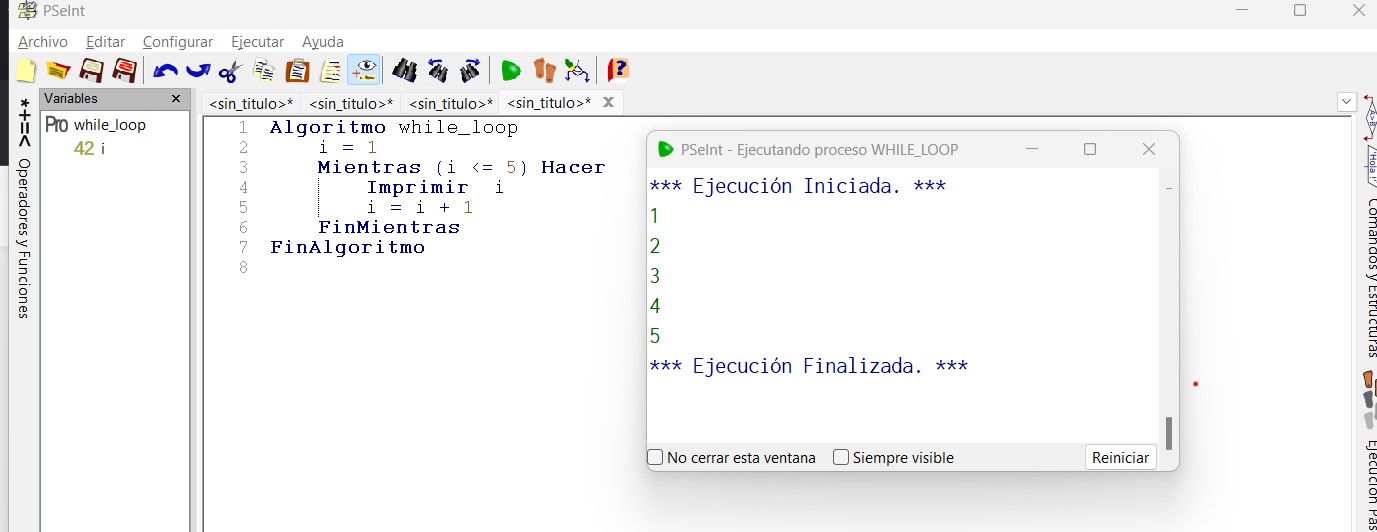This screenshot has height=532, width=1377.
Task: Copy selection with the copy icon
Action: [265, 71]
